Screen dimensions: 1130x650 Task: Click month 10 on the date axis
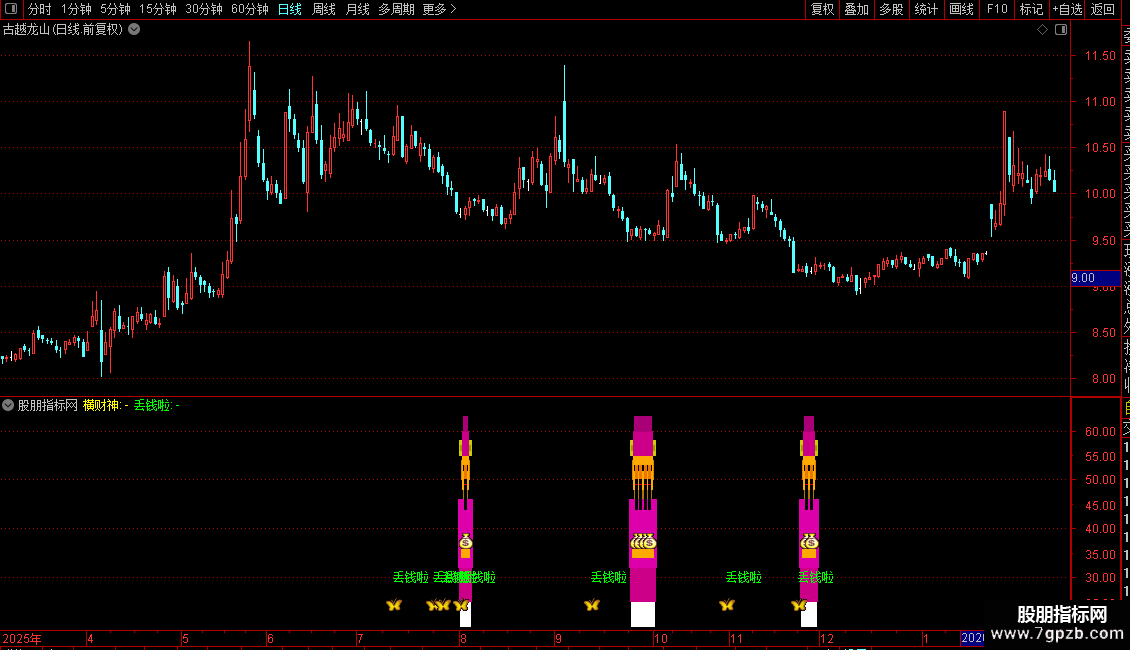tap(661, 638)
